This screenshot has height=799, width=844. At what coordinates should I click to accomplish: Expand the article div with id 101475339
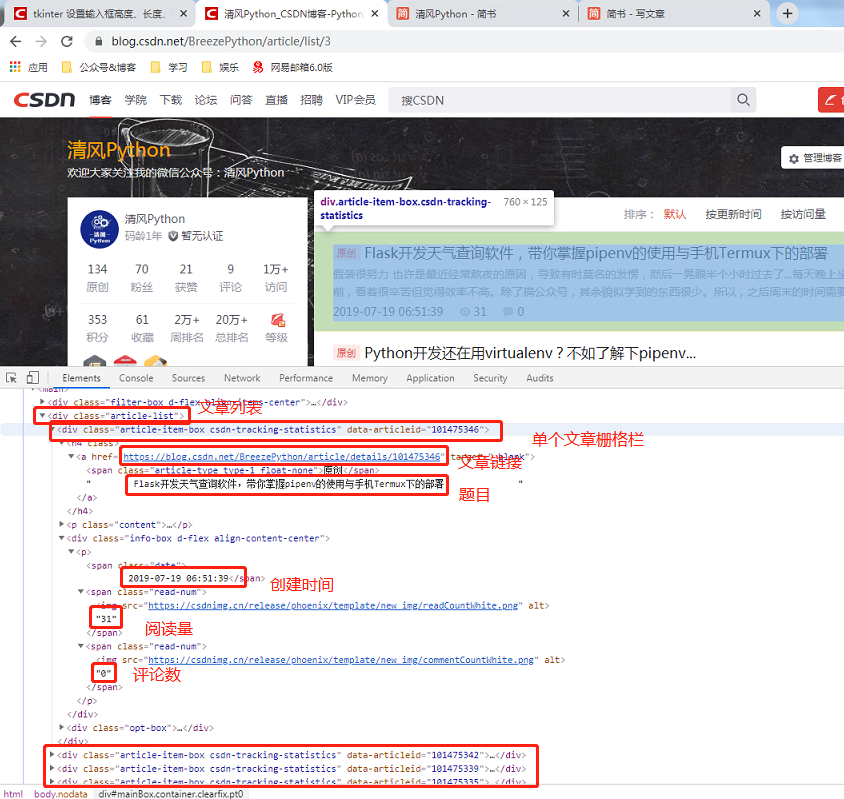[52, 768]
